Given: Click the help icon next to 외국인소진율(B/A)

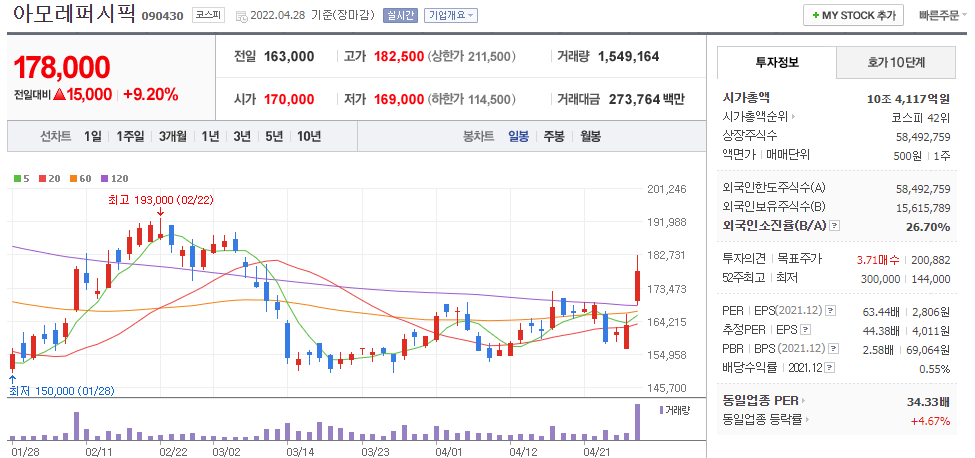Looking at the screenshot, I should coord(834,226).
